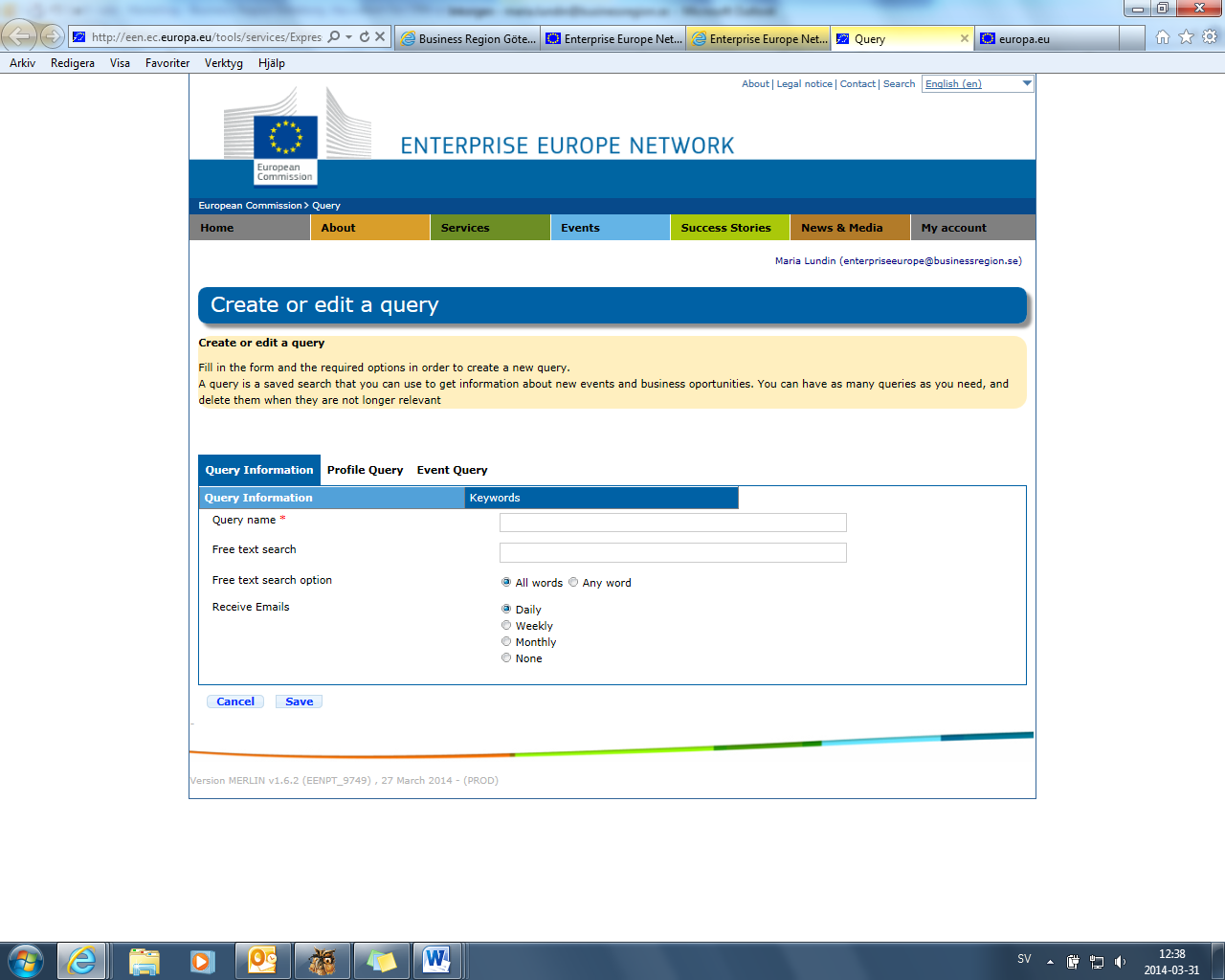Click the address bar search magnifier icon

334,37
